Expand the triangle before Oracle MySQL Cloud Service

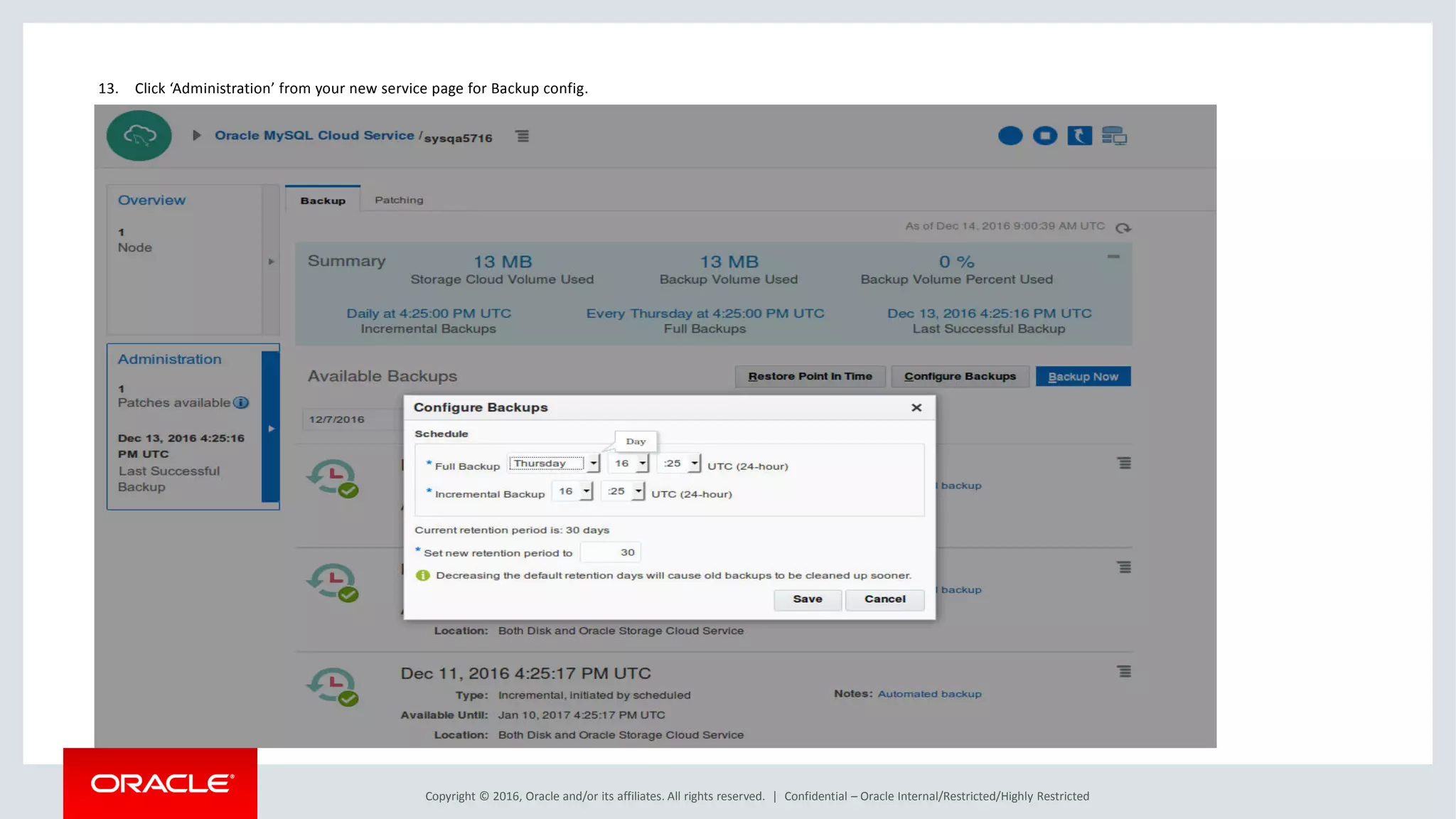coord(197,135)
